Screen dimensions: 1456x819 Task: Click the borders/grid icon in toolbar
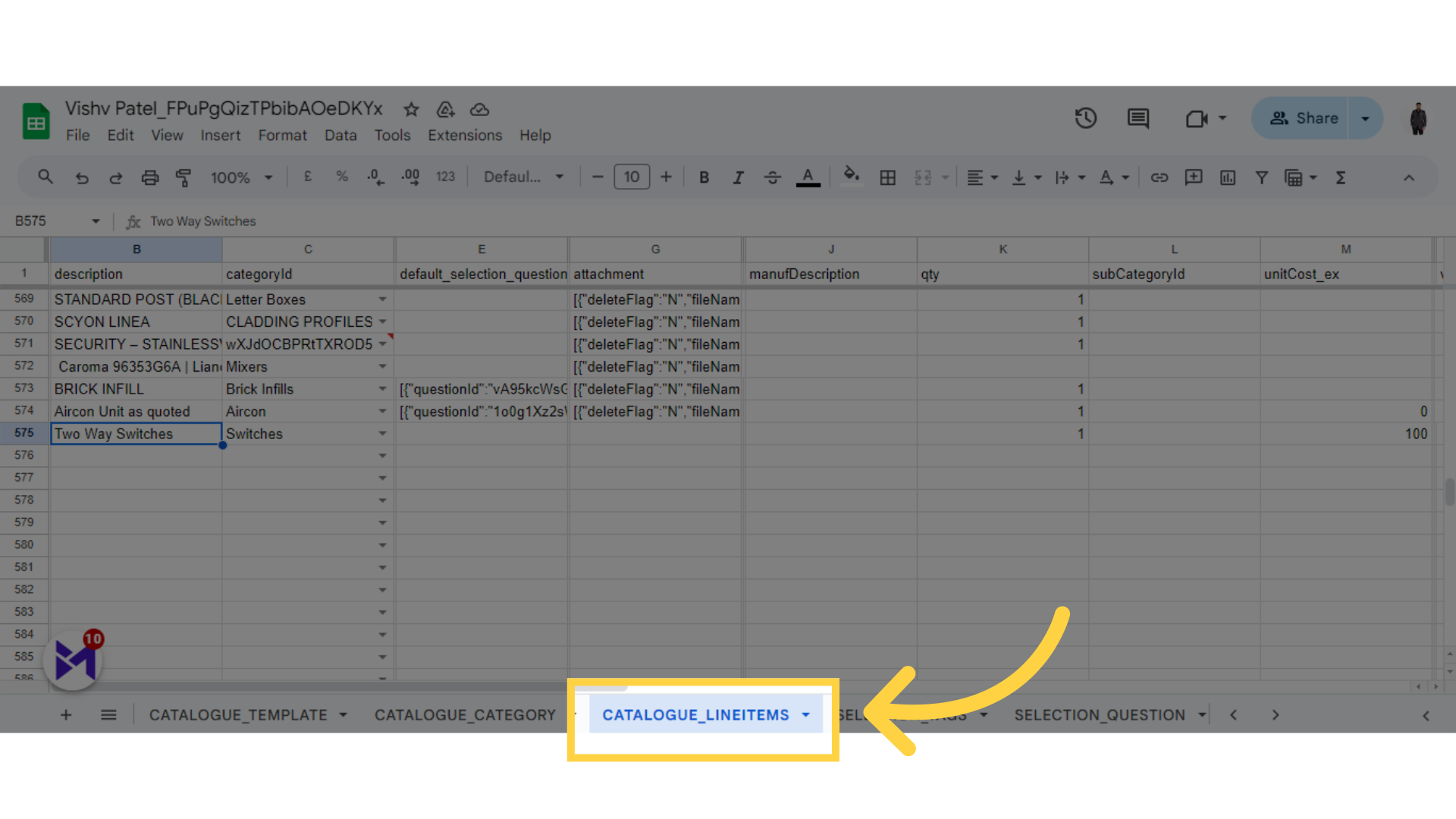(x=887, y=178)
